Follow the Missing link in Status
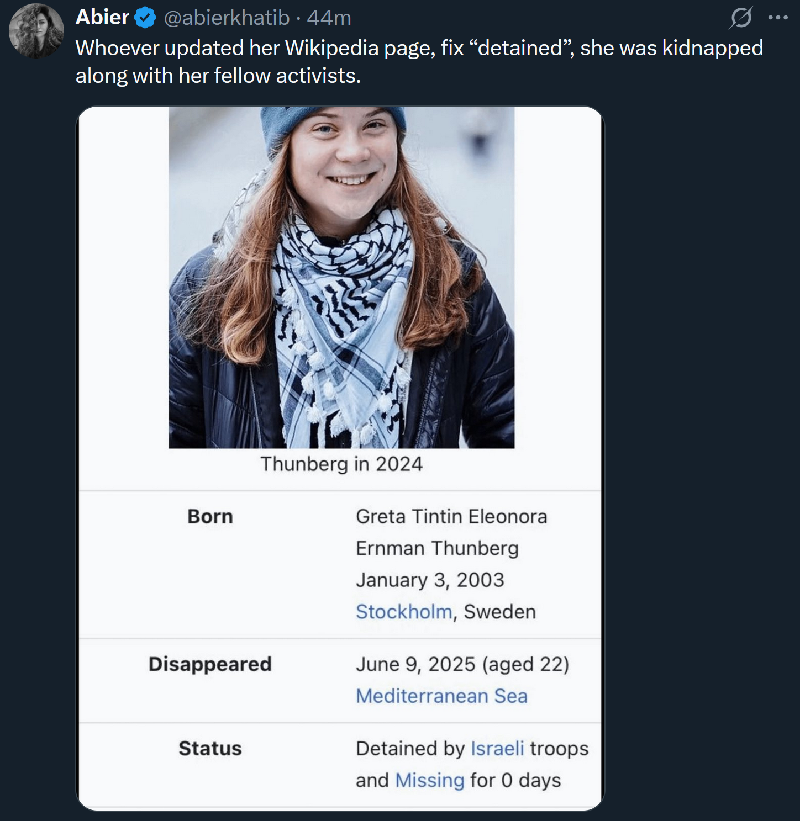Screen dimensions: 800x821 click(430, 780)
